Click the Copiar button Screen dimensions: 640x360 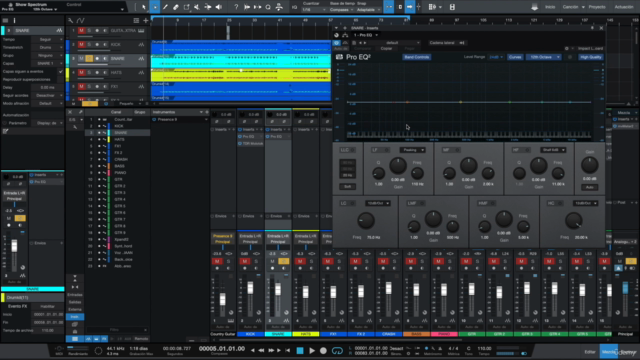pyautogui.click(x=386, y=49)
